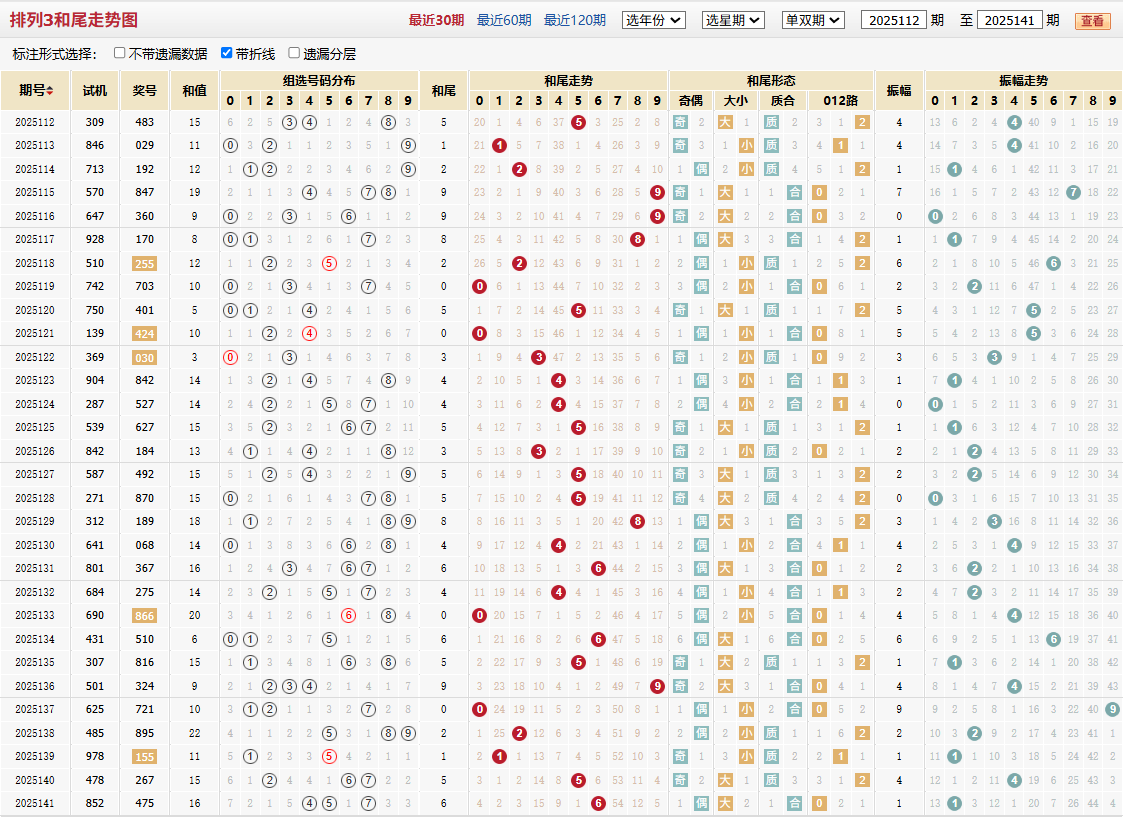The width and height of the screenshot is (1123, 817).
Task: Click the 小 tag in row 2025113
Action: [x=746, y=146]
